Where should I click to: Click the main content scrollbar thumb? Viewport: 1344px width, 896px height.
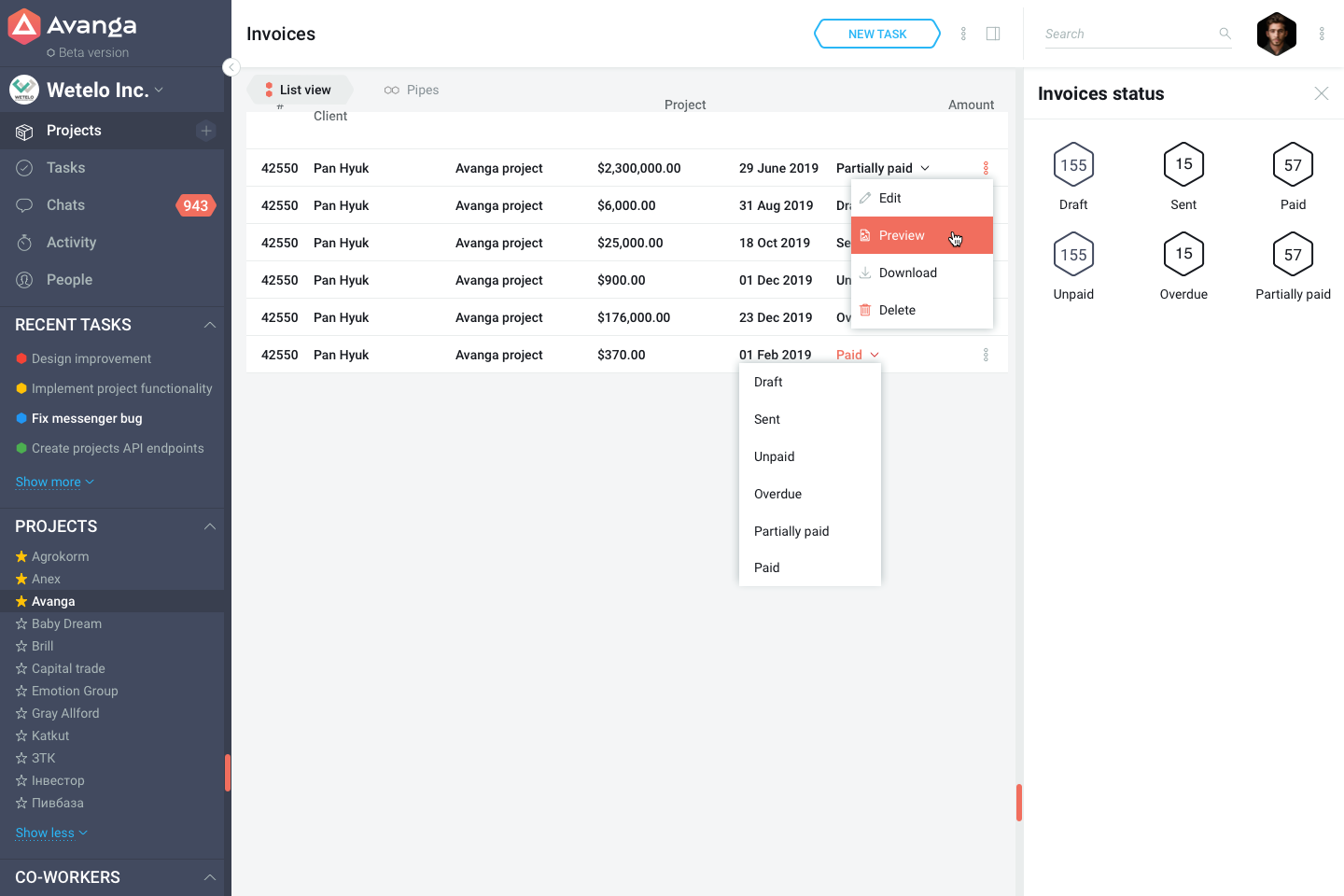pyautogui.click(x=1019, y=803)
